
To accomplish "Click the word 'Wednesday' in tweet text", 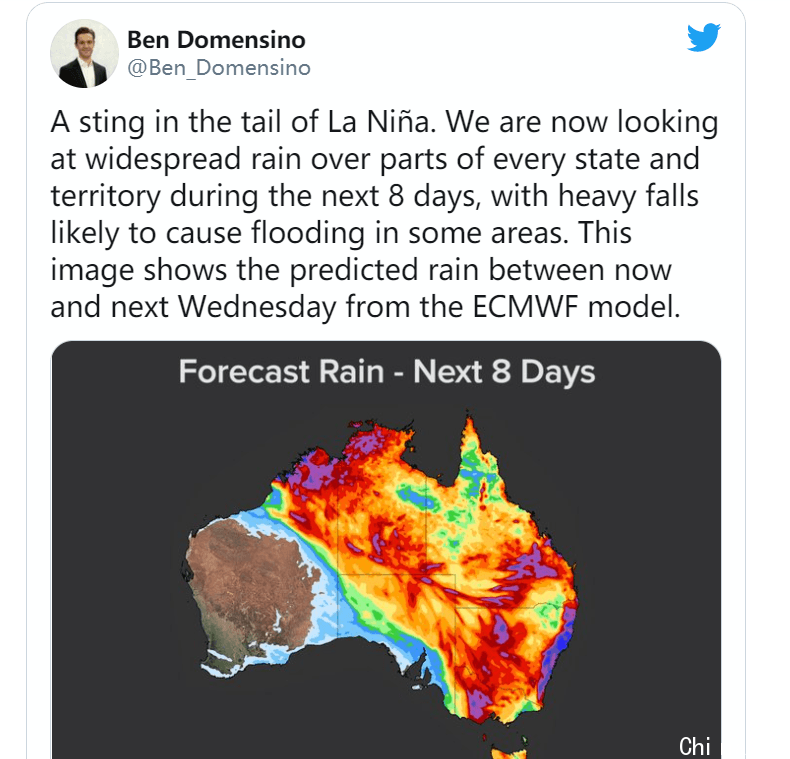I will click(x=257, y=306).
